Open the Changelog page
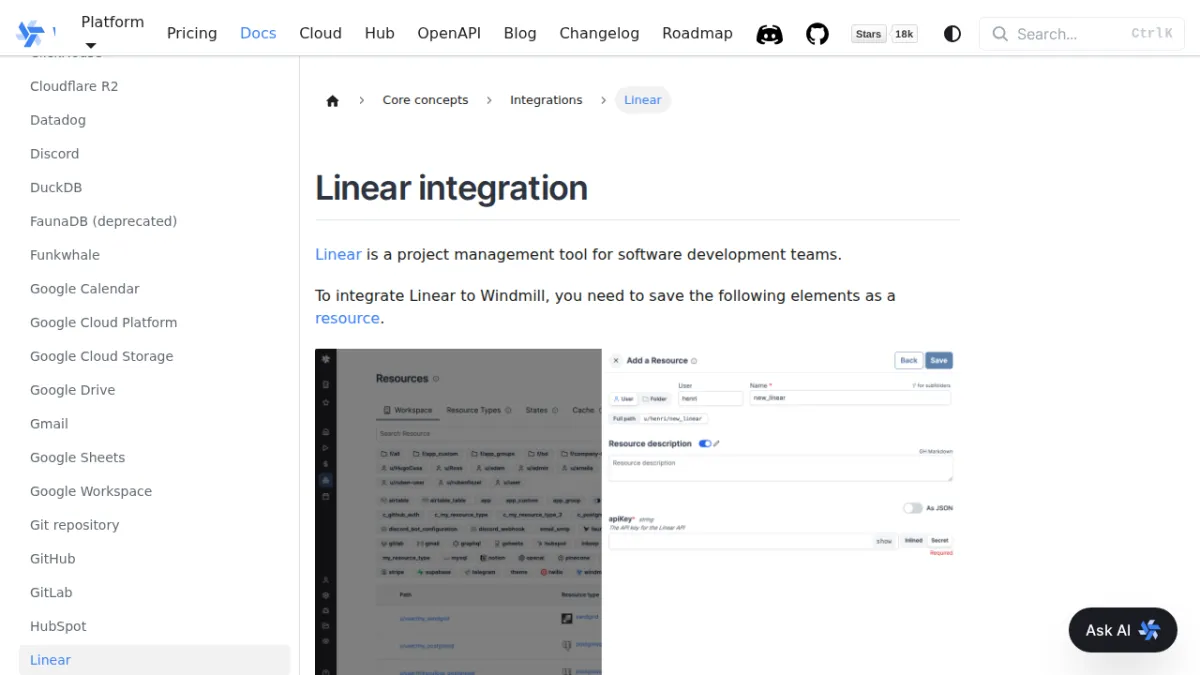Image resolution: width=1200 pixels, height=675 pixels. pos(599,33)
